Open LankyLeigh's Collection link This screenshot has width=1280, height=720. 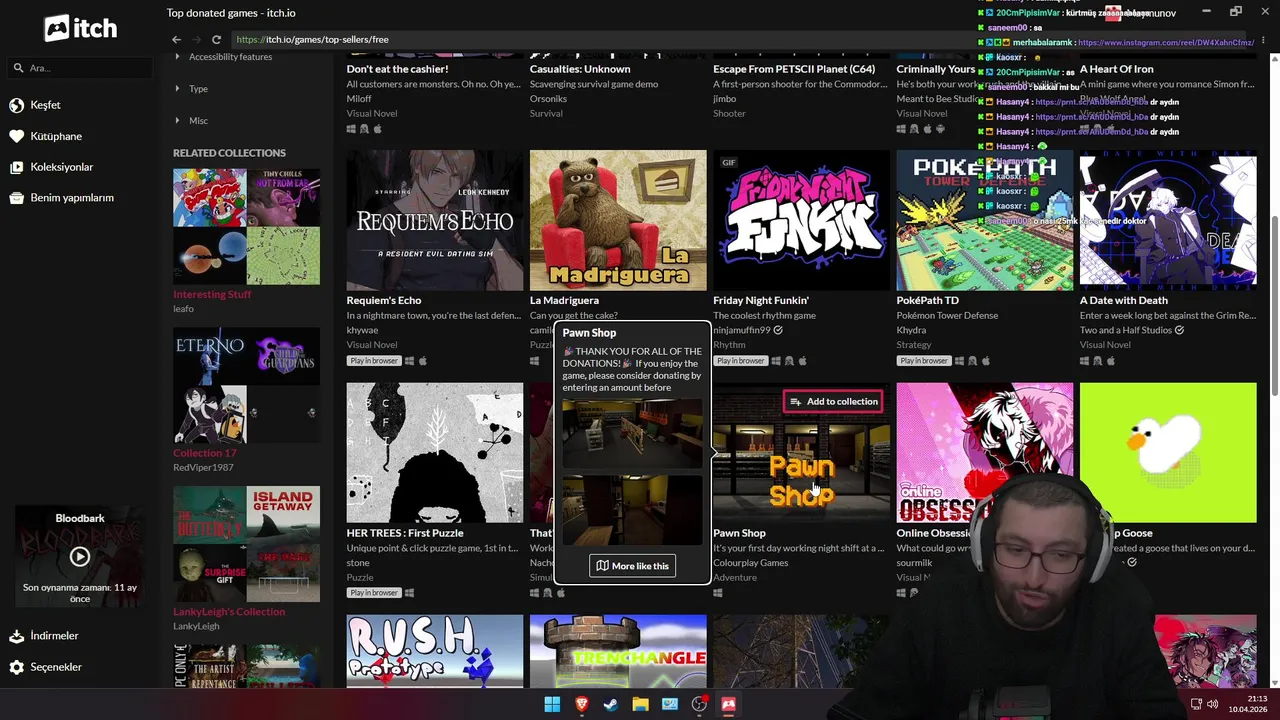229,611
